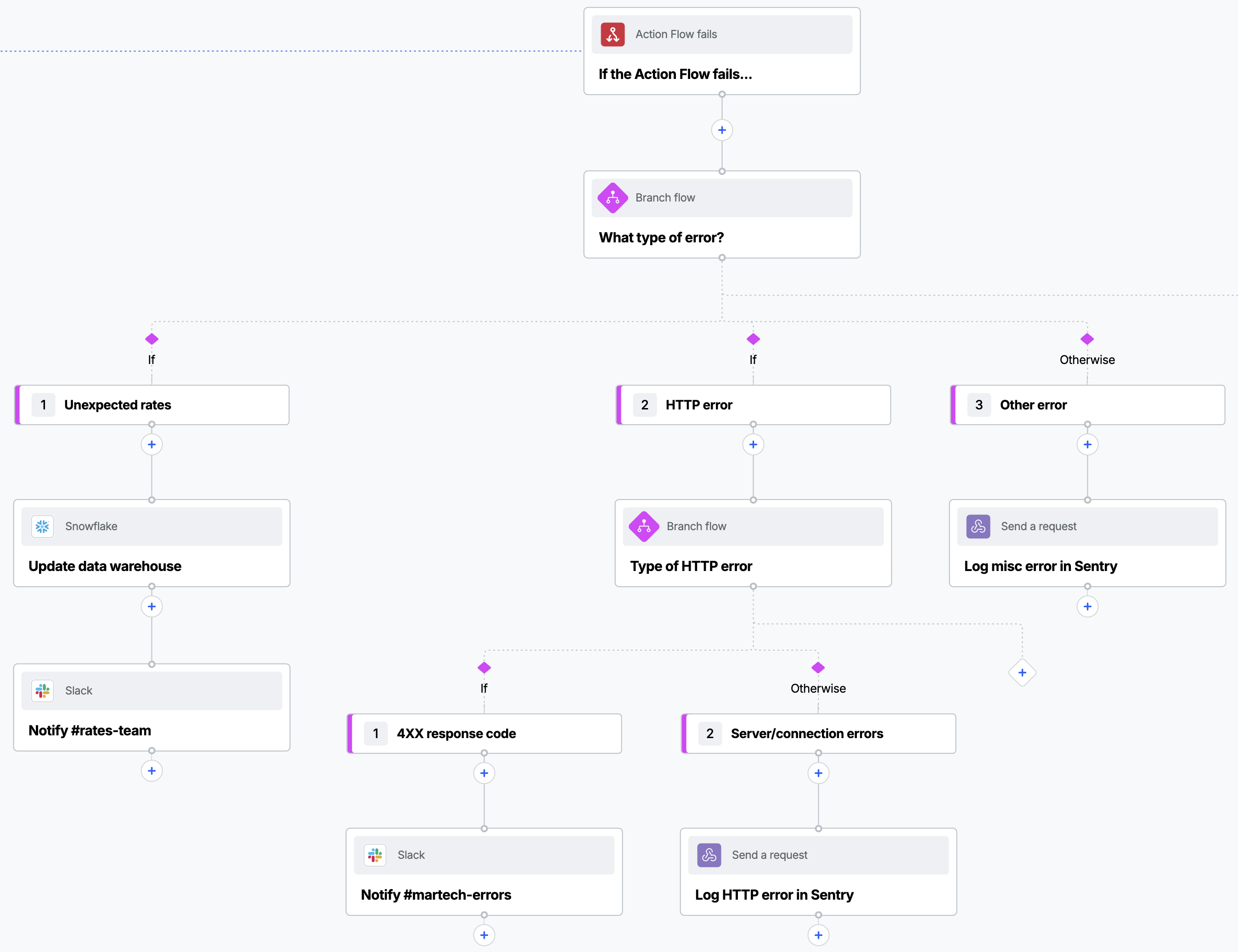Select the 'What type of error?' node
The width and height of the screenshot is (1238, 952).
click(721, 215)
